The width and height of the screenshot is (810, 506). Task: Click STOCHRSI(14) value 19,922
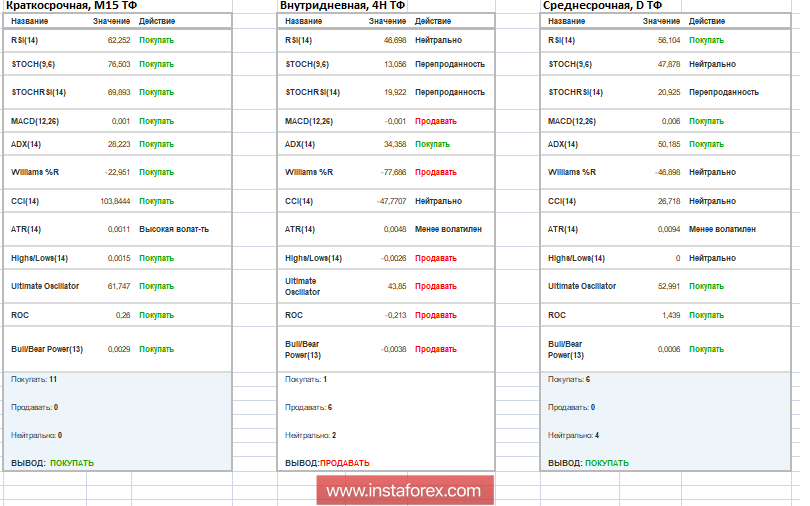click(x=395, y=92)
